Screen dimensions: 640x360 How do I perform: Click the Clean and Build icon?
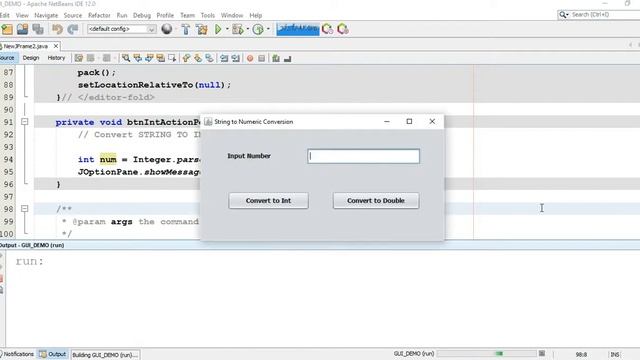point(202,29)
